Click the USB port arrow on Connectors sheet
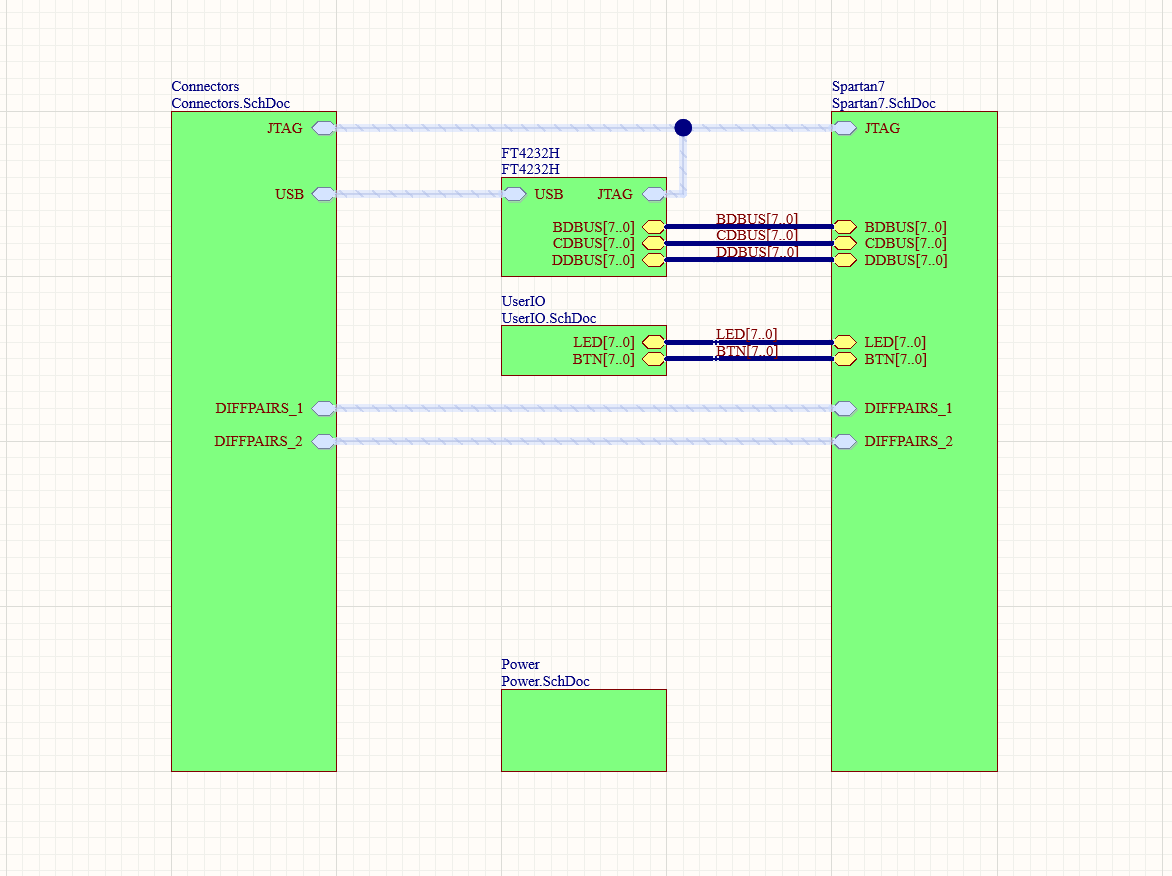This screenshot has width=1172, height=876. [323, 194]
